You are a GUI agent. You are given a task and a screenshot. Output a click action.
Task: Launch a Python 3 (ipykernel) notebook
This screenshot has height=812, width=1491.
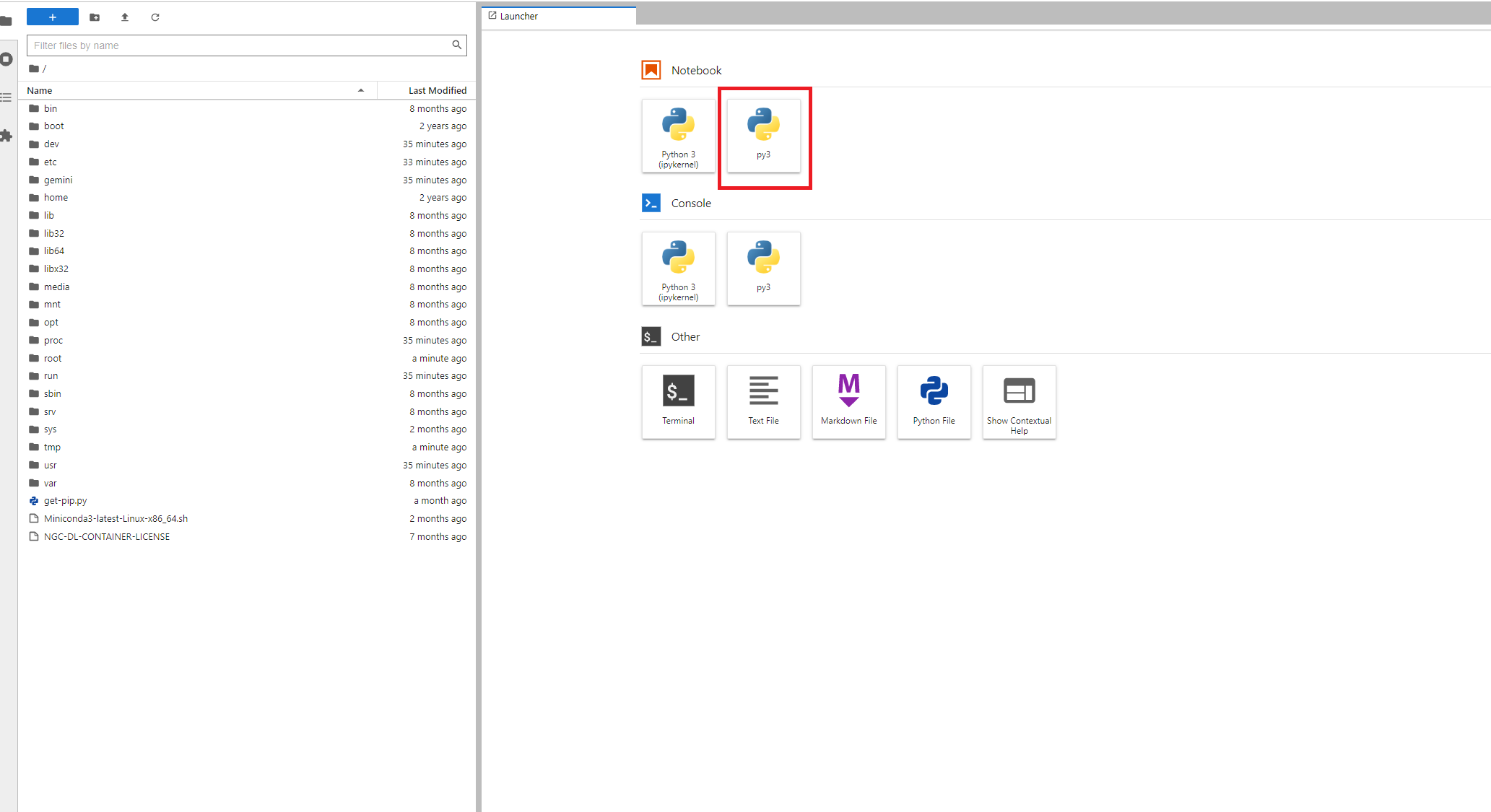tap(678, 136)
